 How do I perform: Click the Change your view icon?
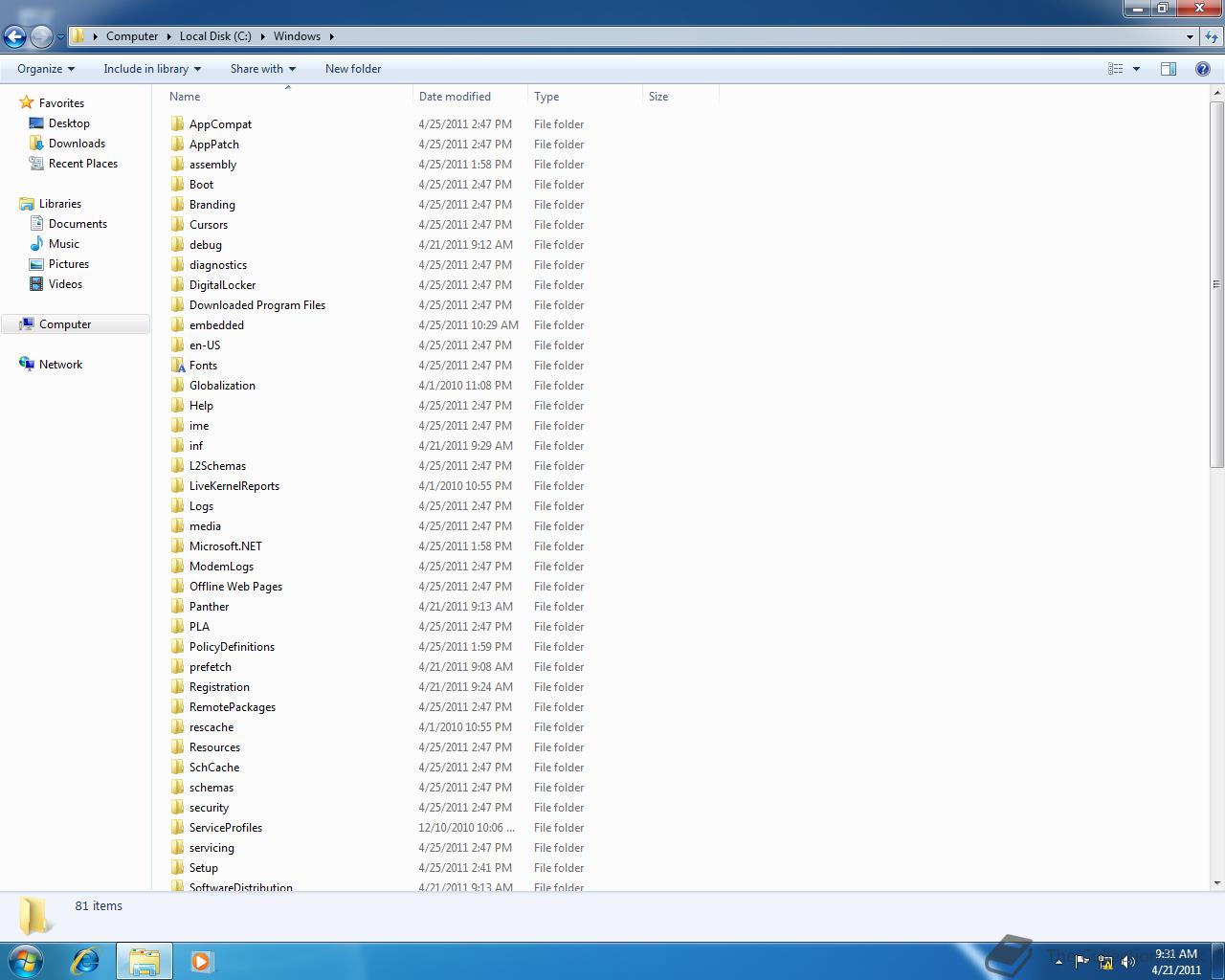[x=1115, y=69]
